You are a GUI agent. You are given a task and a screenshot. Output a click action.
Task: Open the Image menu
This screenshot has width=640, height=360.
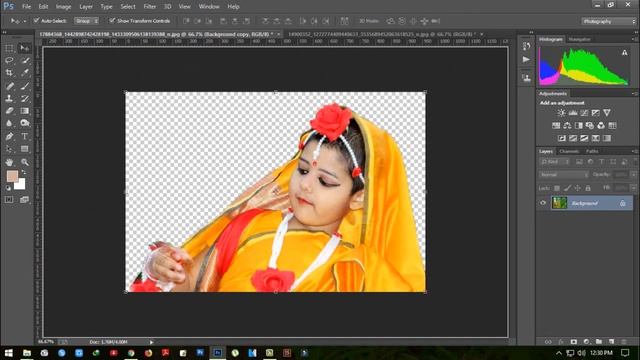(63, 7)
